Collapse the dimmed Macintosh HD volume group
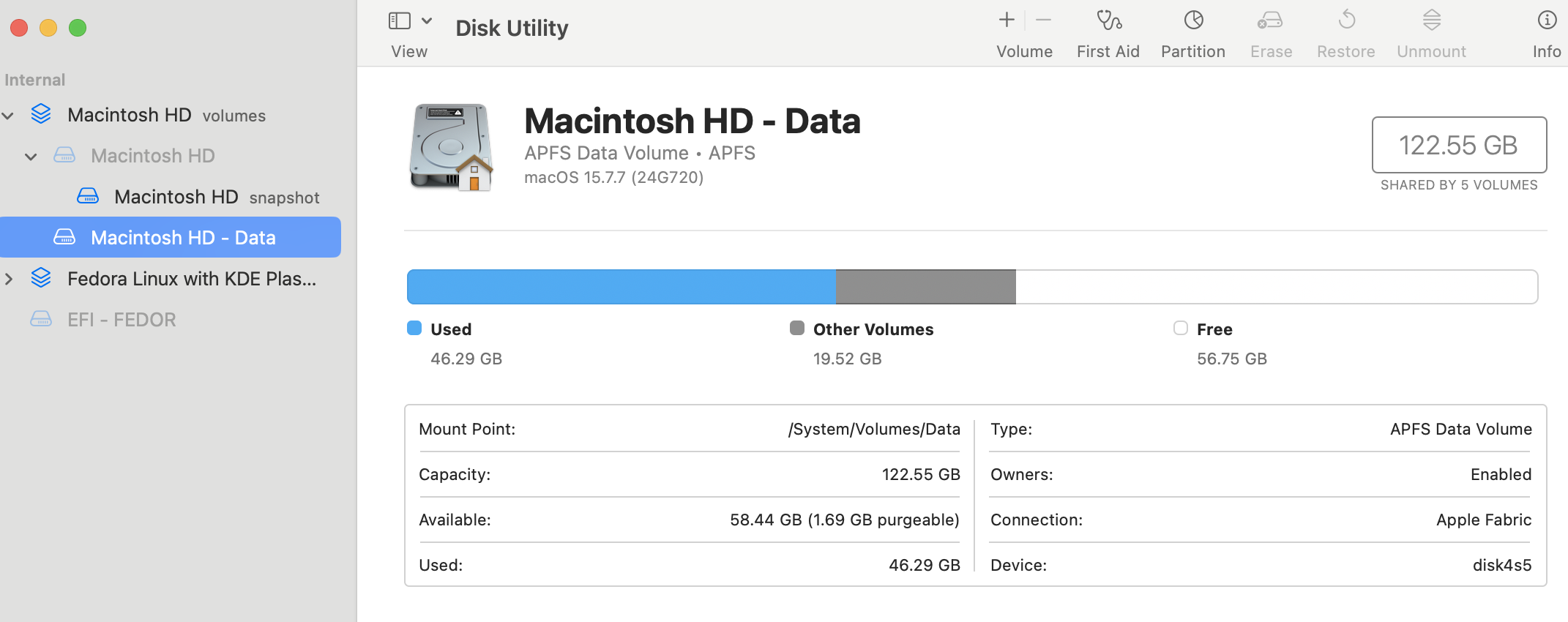The image size is (1568, 622). [x=31, y=157]
